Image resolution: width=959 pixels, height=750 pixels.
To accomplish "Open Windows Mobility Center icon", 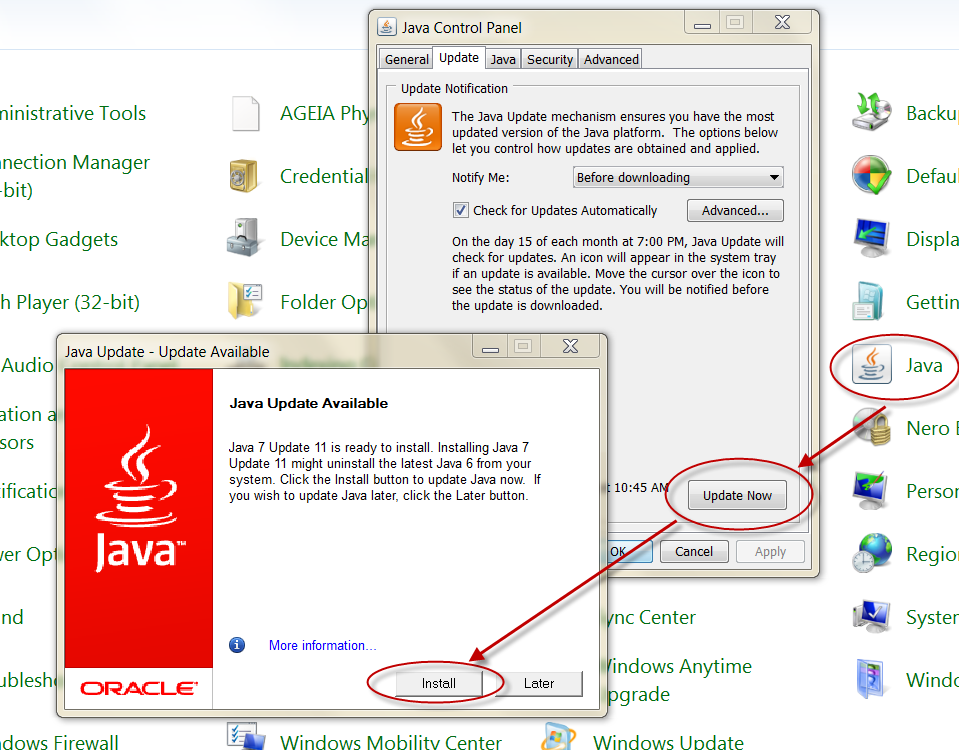I will [x=245, y=737].
